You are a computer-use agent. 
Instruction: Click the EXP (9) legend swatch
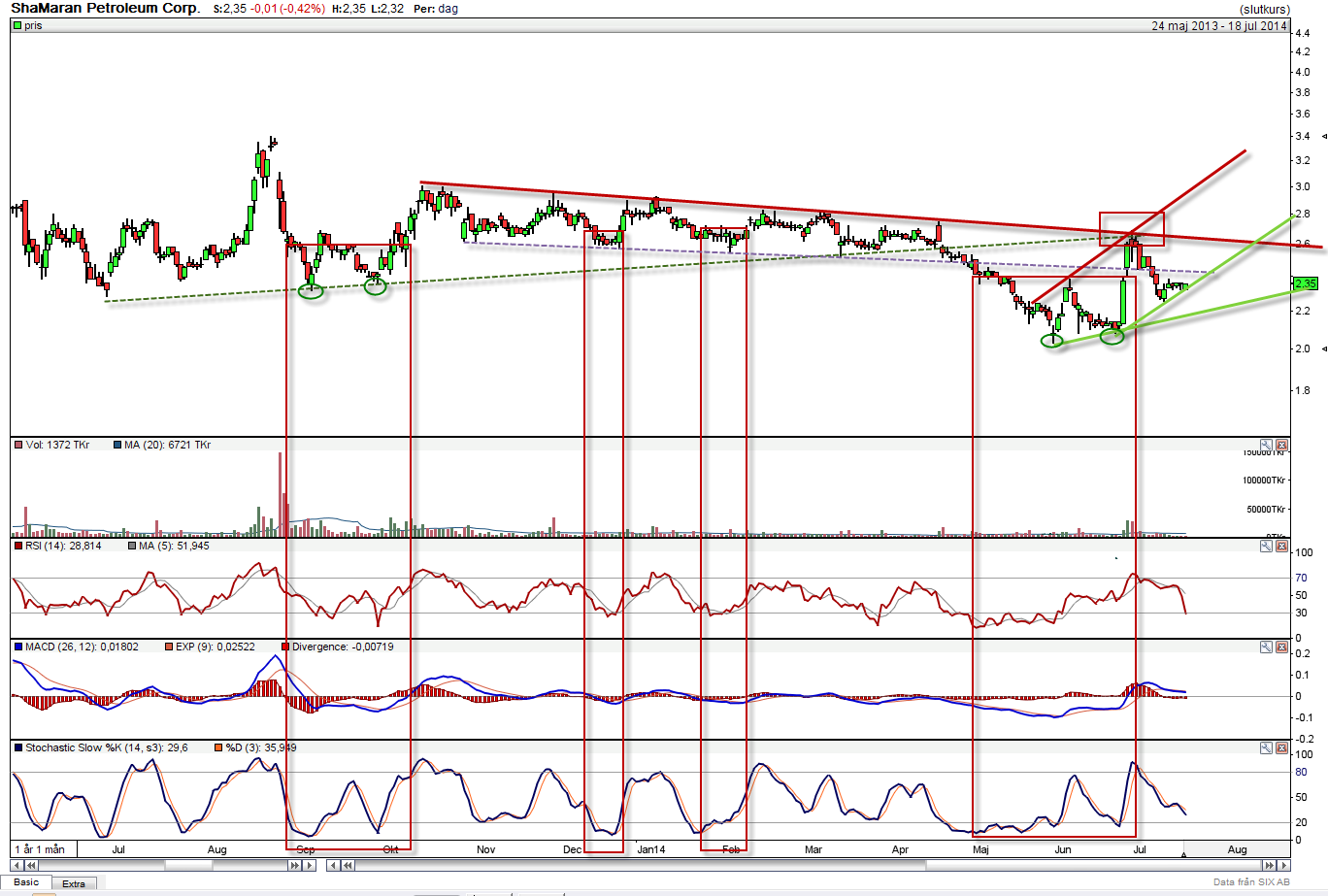[168, 647]
